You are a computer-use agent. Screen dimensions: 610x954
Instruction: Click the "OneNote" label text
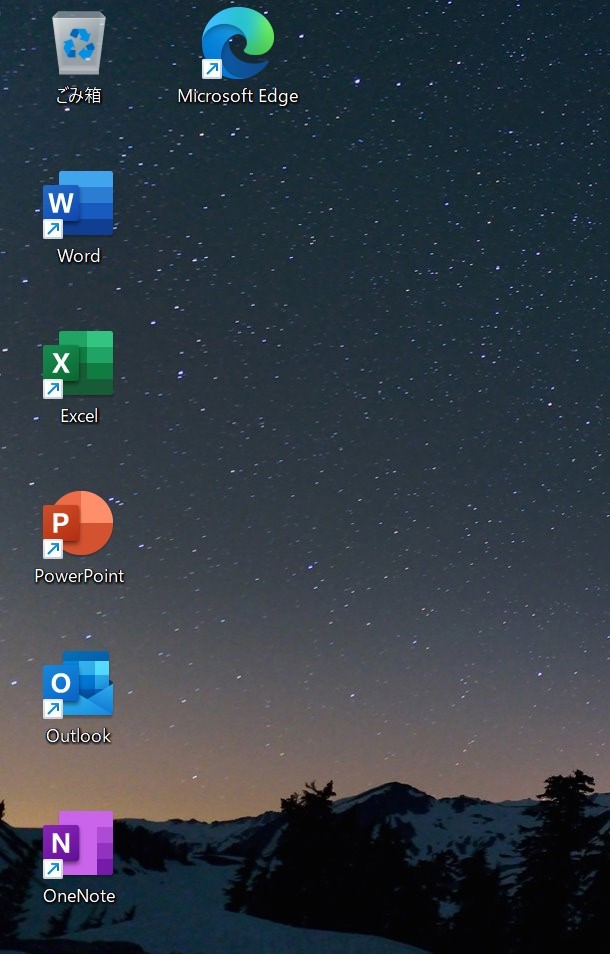coord(79,896)
